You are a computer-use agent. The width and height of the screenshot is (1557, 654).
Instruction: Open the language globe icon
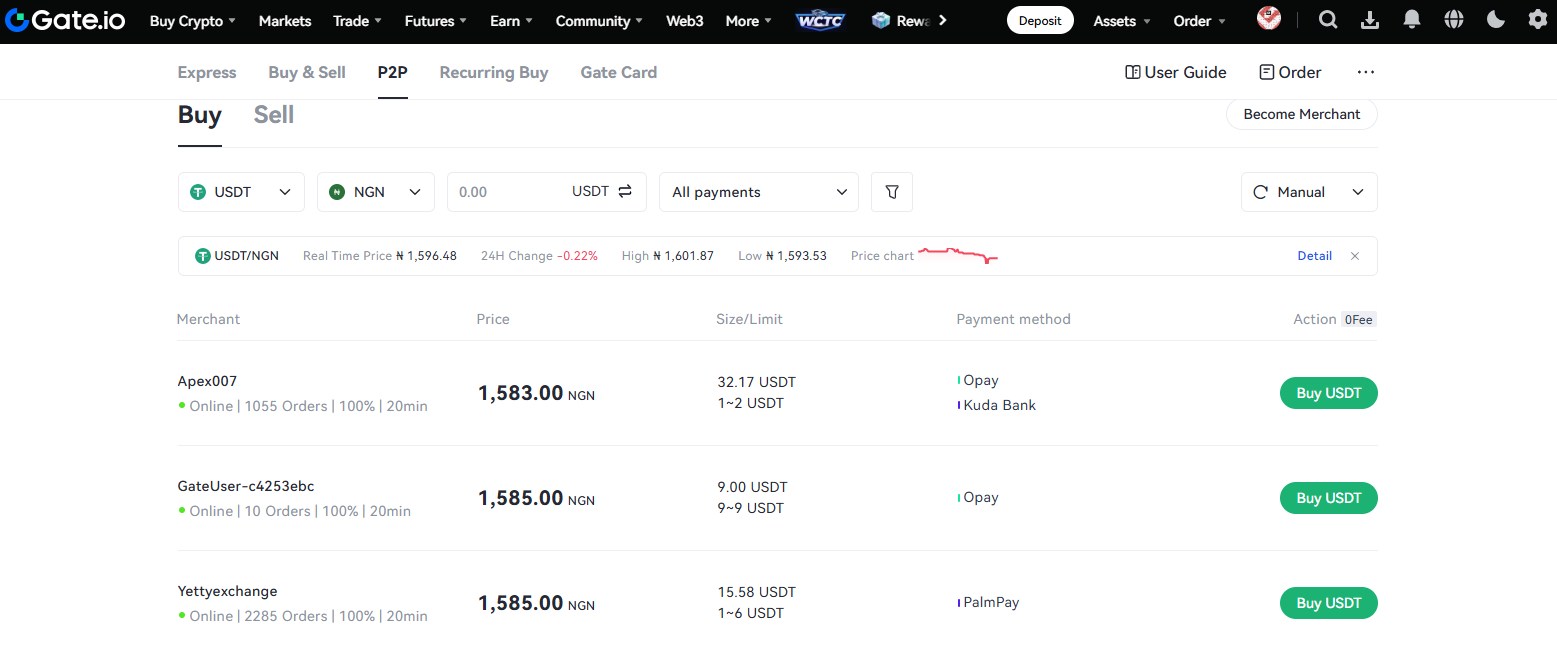tap(1454, 20)
